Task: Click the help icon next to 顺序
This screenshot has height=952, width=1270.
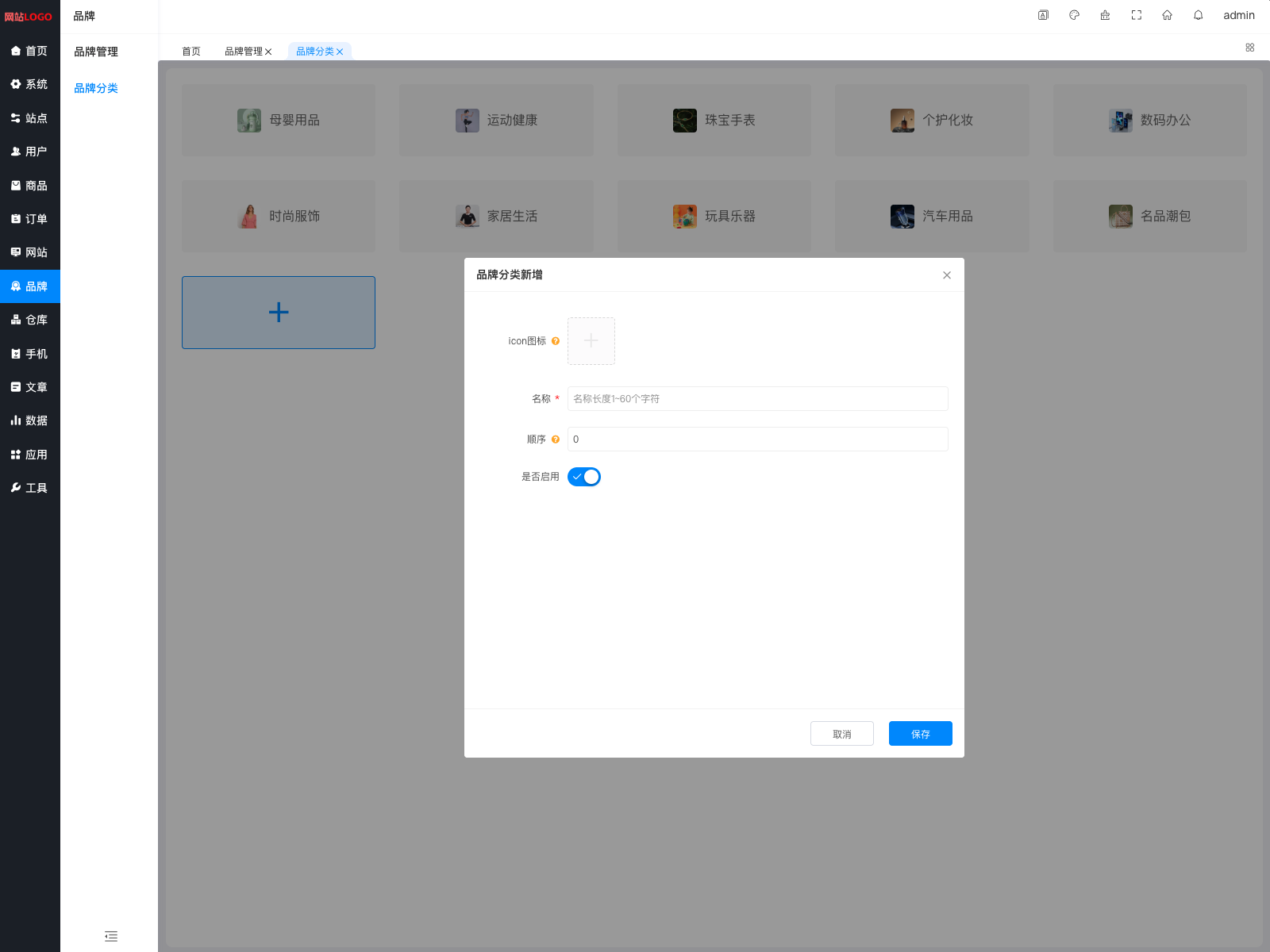Action: click(x=556, y=440)
